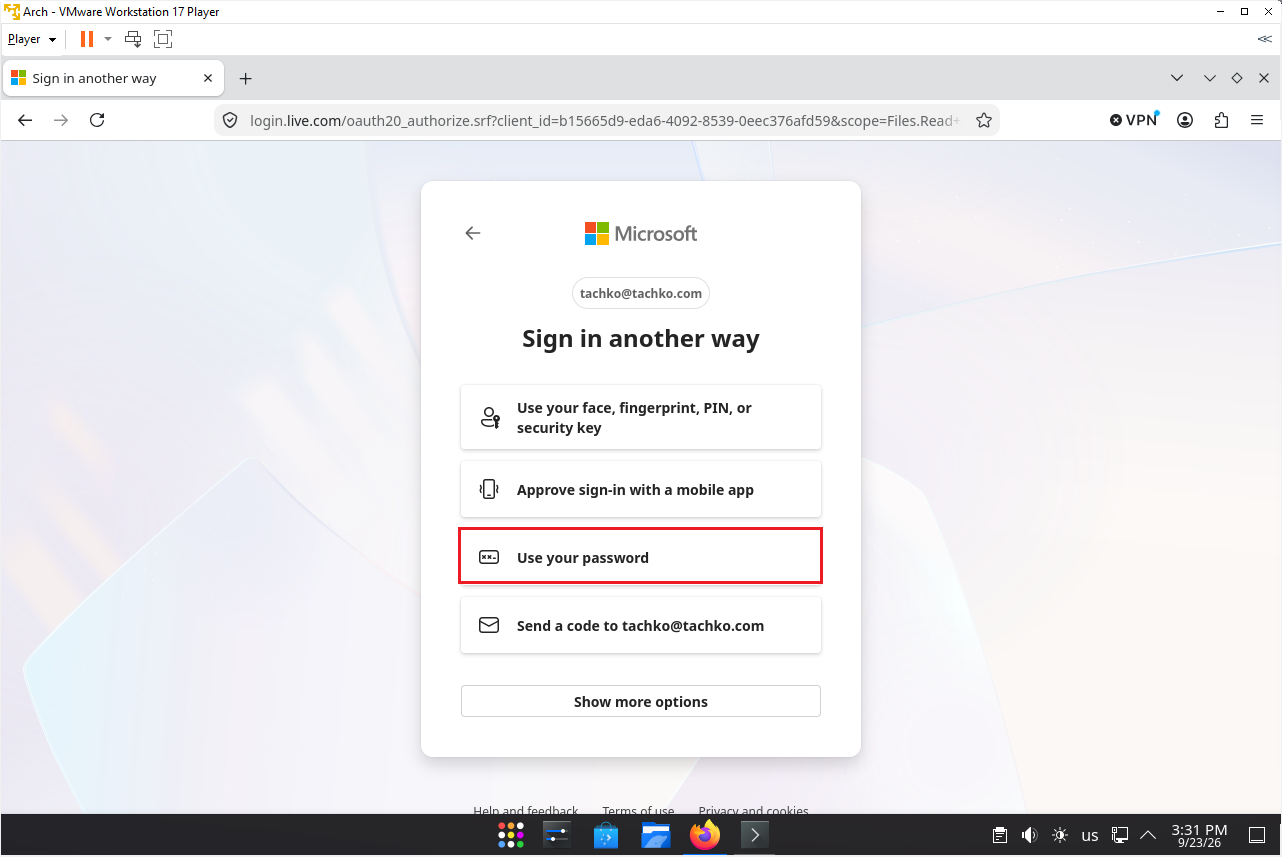Image resolution: width=1282 pixels, height=857 pixels.
Task: Expand the power options arrow beside the pause button
Action: pos(108,39)
